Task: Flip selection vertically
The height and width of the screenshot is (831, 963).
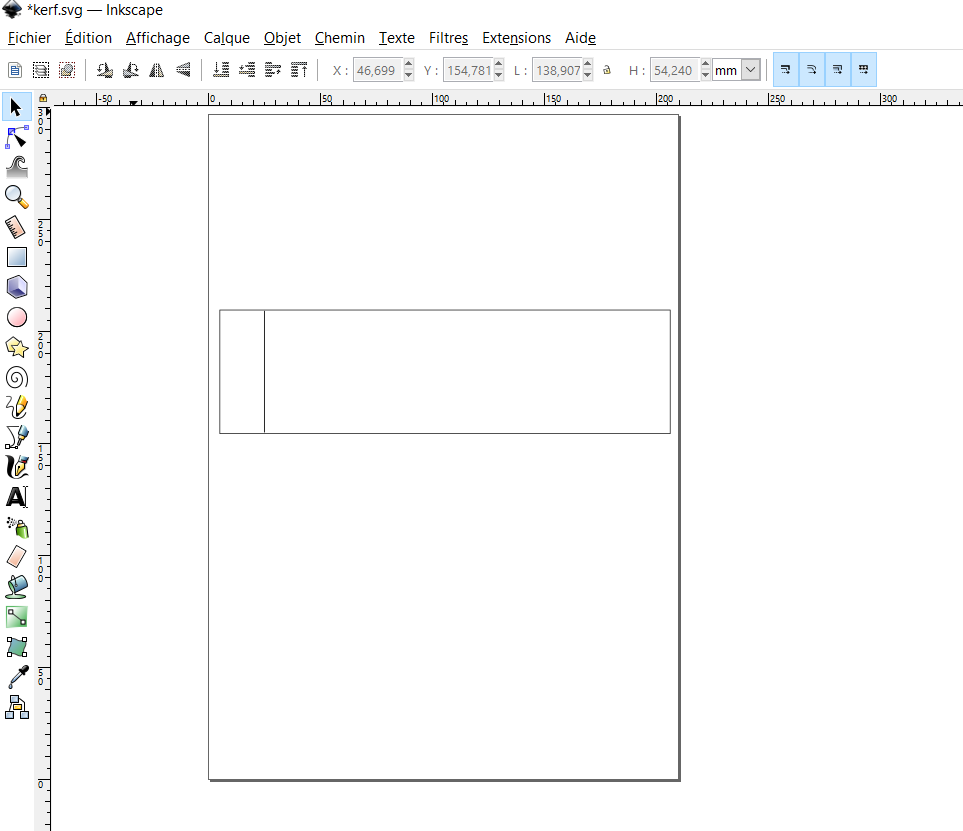Action: 183,70
